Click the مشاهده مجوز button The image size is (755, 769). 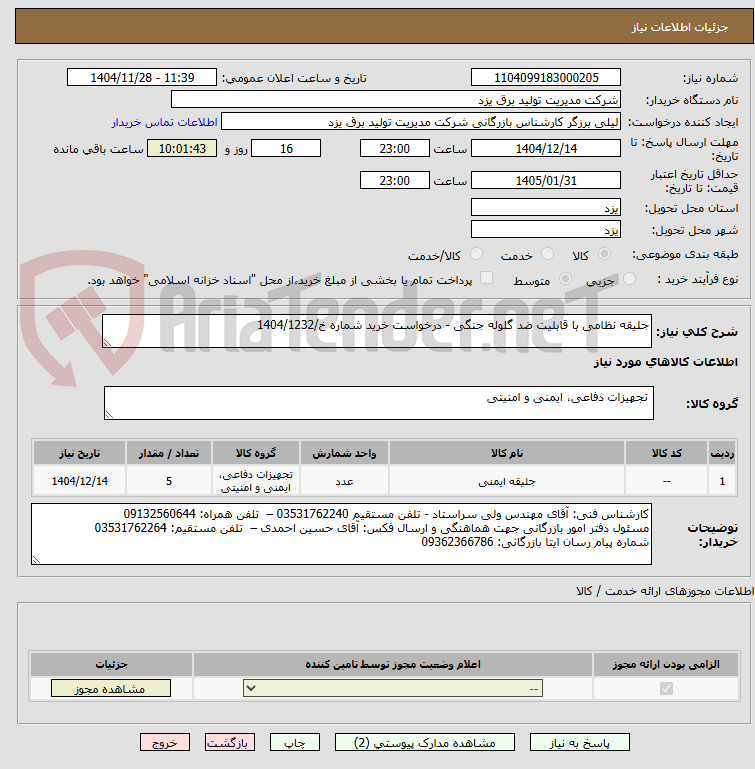111,689
